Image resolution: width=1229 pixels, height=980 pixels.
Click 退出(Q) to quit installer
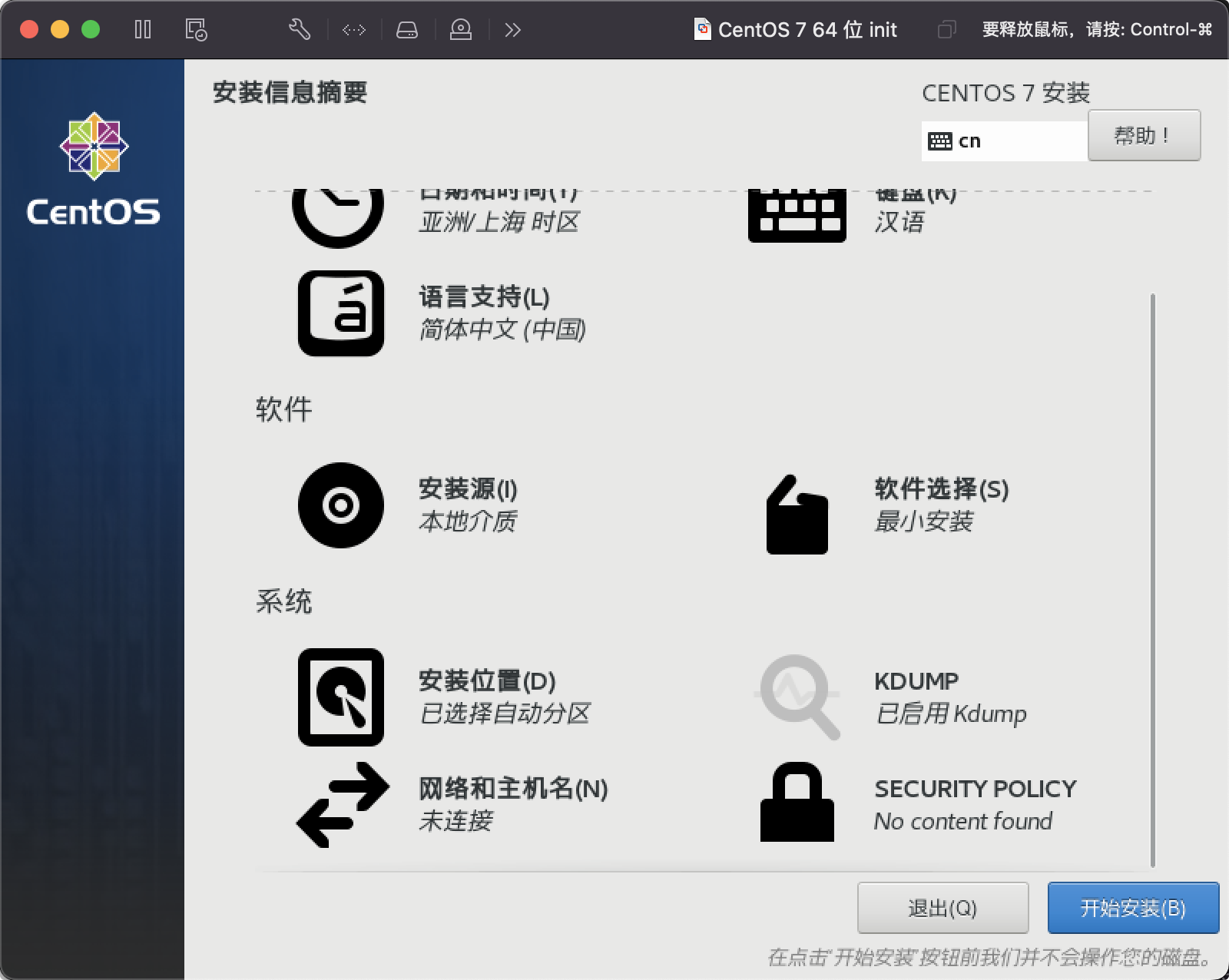(x=942, y=908)
